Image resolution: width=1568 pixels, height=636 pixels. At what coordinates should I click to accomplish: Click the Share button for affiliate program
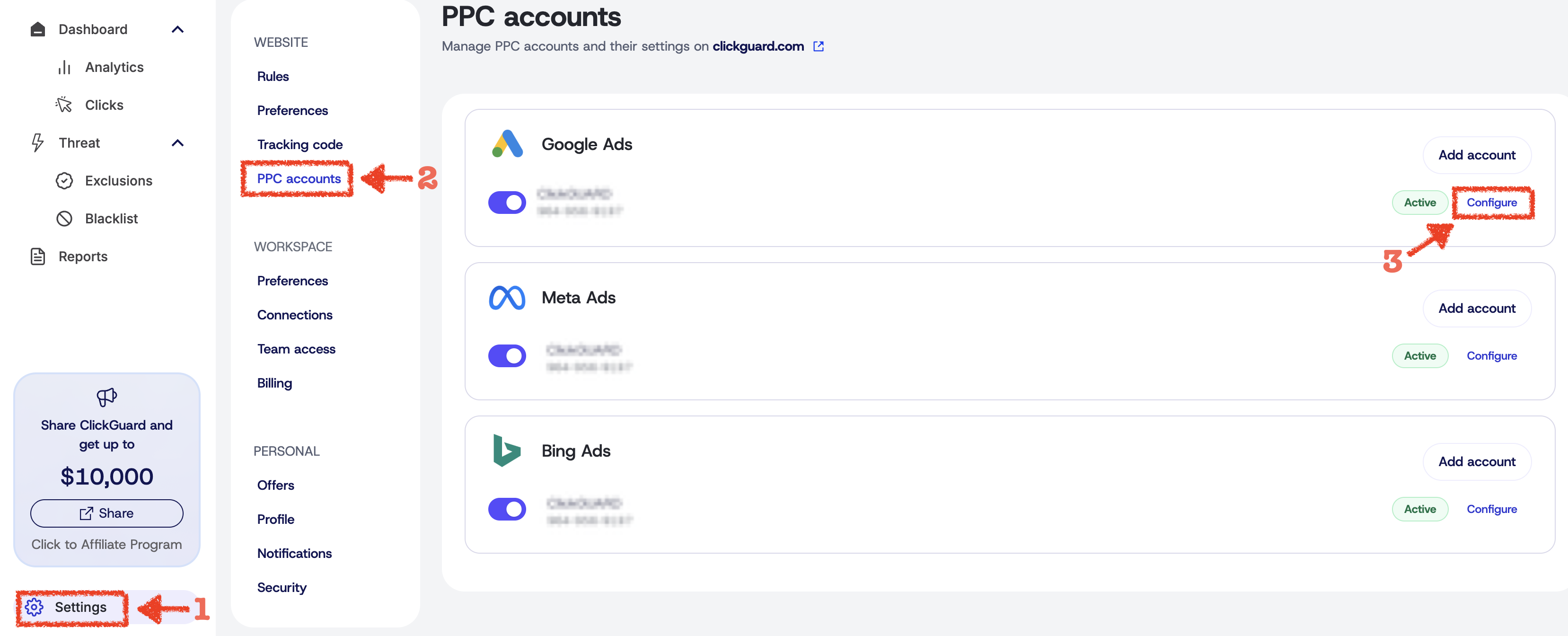click(x=106, y=513)
